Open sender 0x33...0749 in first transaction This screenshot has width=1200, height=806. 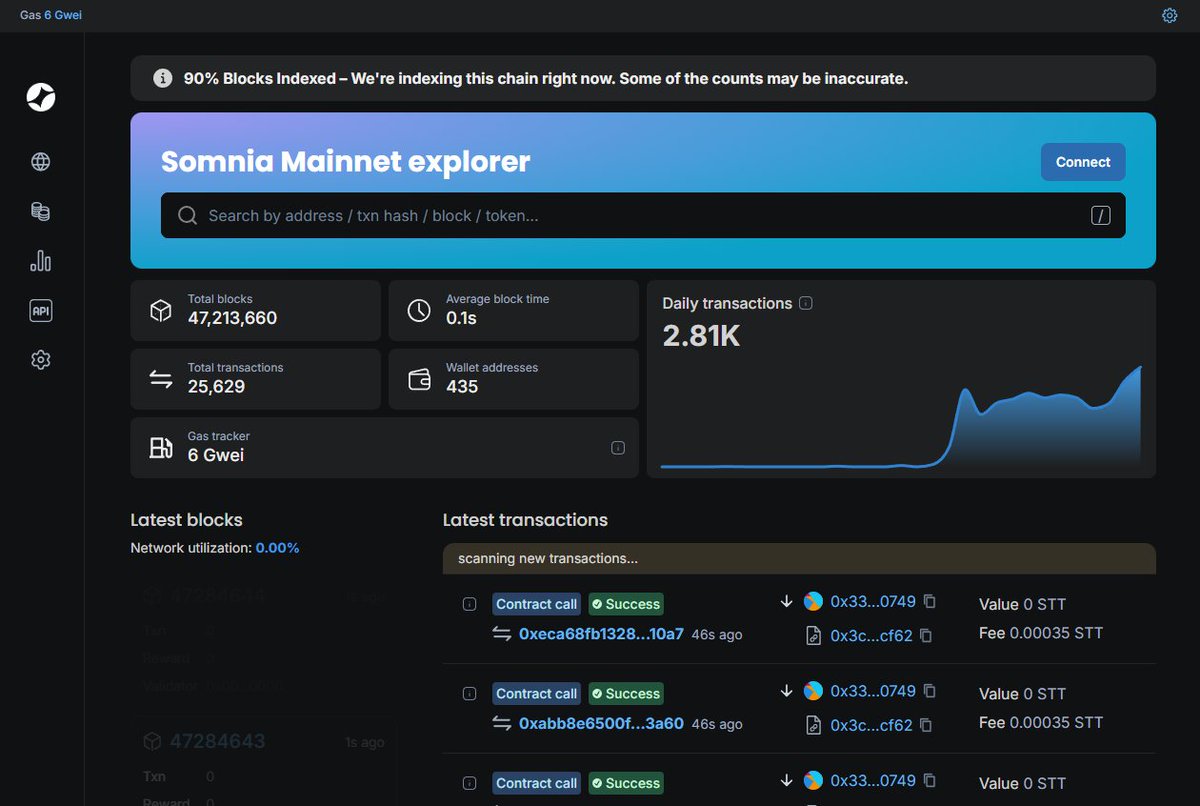[x=873, y=602]
